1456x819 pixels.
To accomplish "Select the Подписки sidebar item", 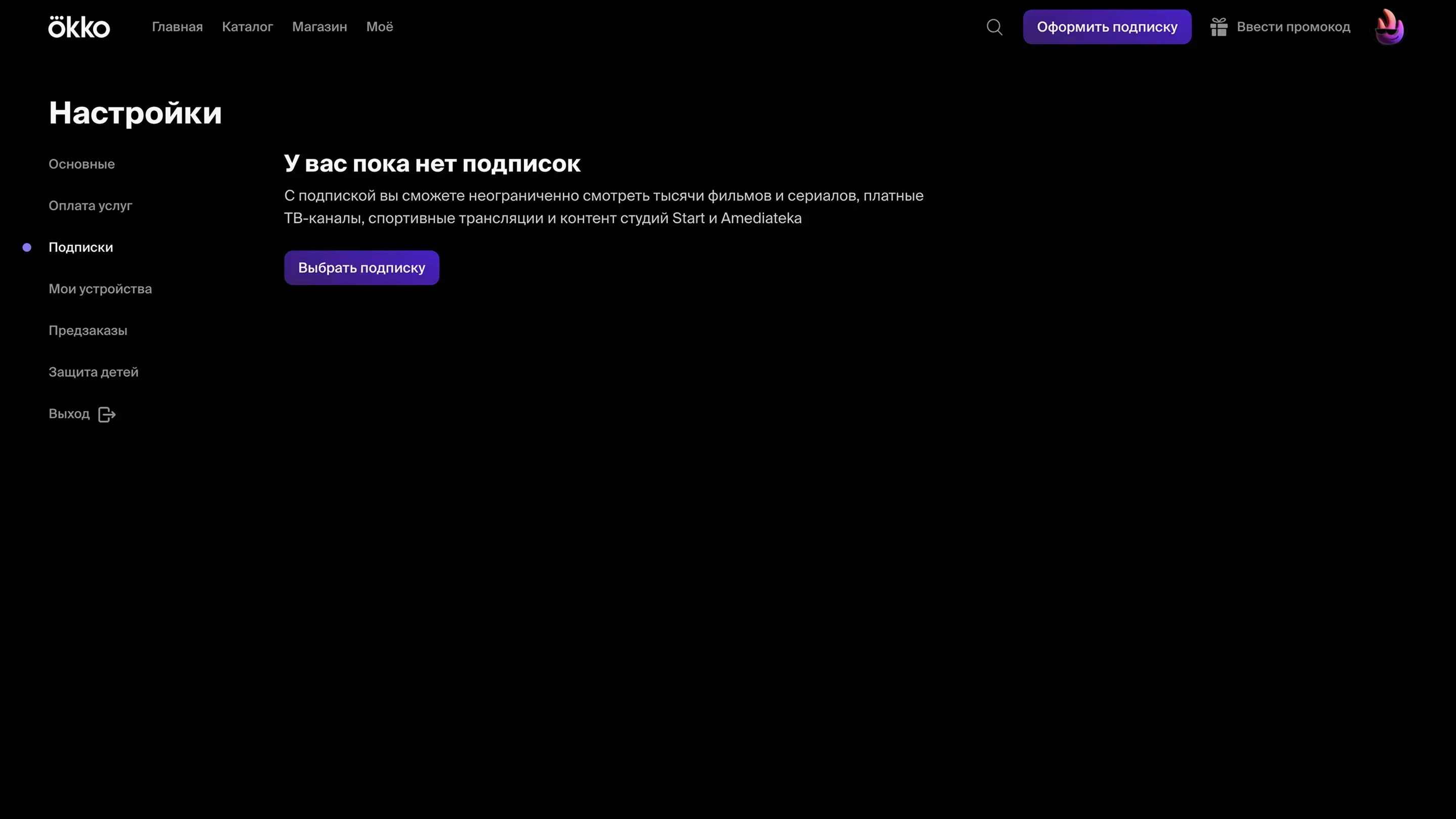I will coord(81,248).
